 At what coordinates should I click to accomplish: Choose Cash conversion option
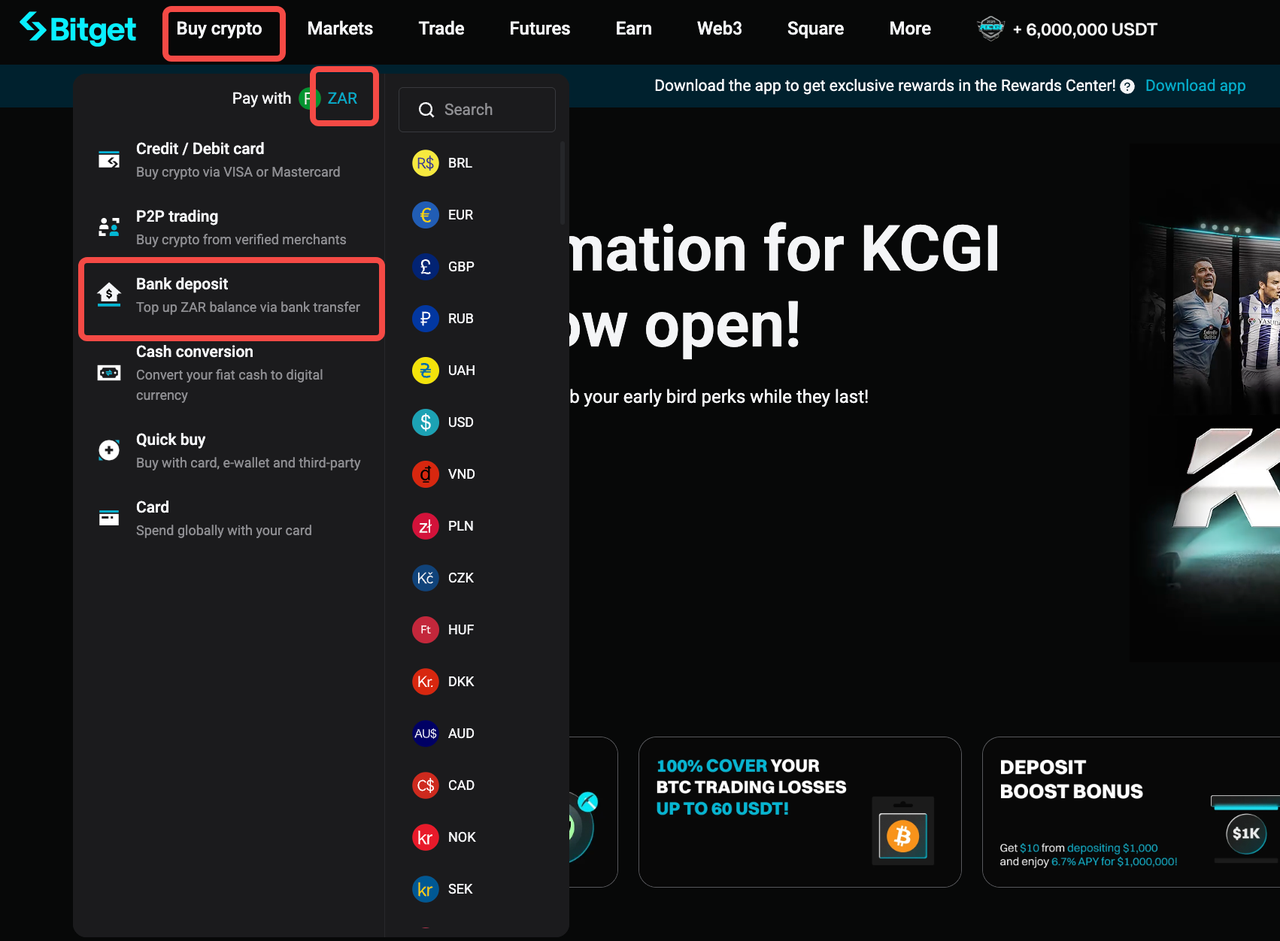tap(230, 373)
